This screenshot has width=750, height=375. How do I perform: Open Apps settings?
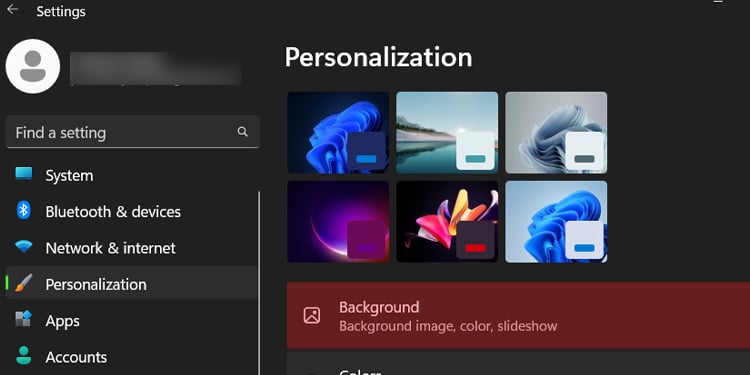(x=132, y=320)
